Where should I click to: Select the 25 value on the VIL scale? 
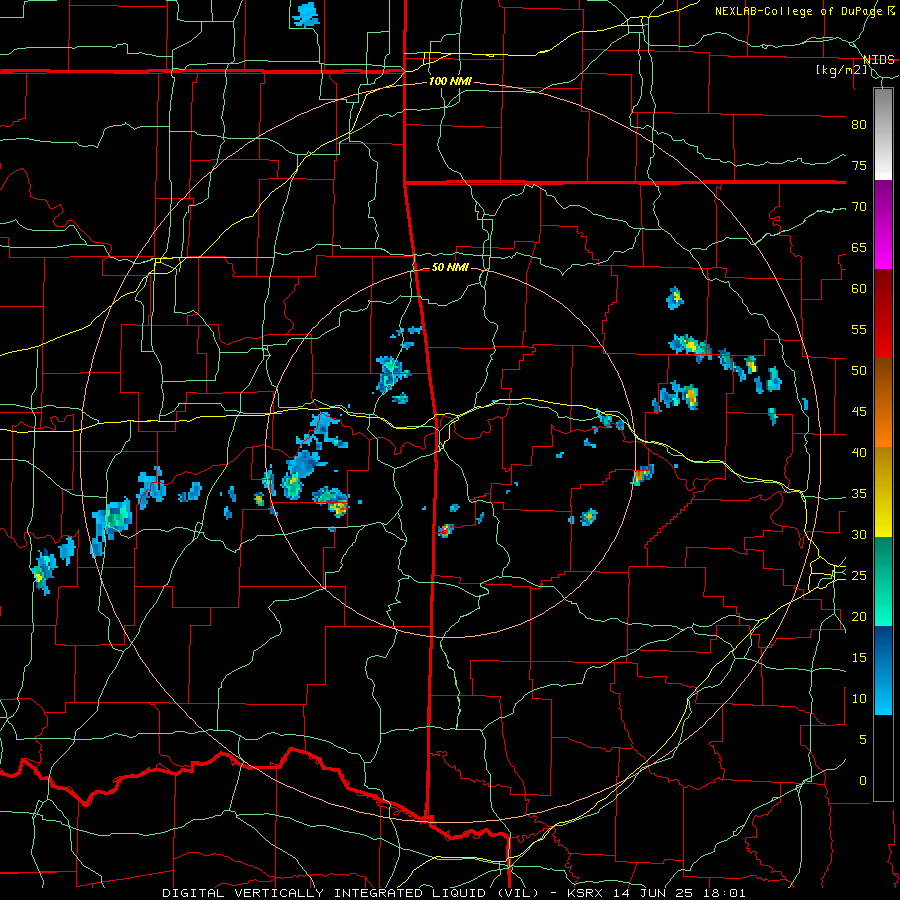[859, 576]
